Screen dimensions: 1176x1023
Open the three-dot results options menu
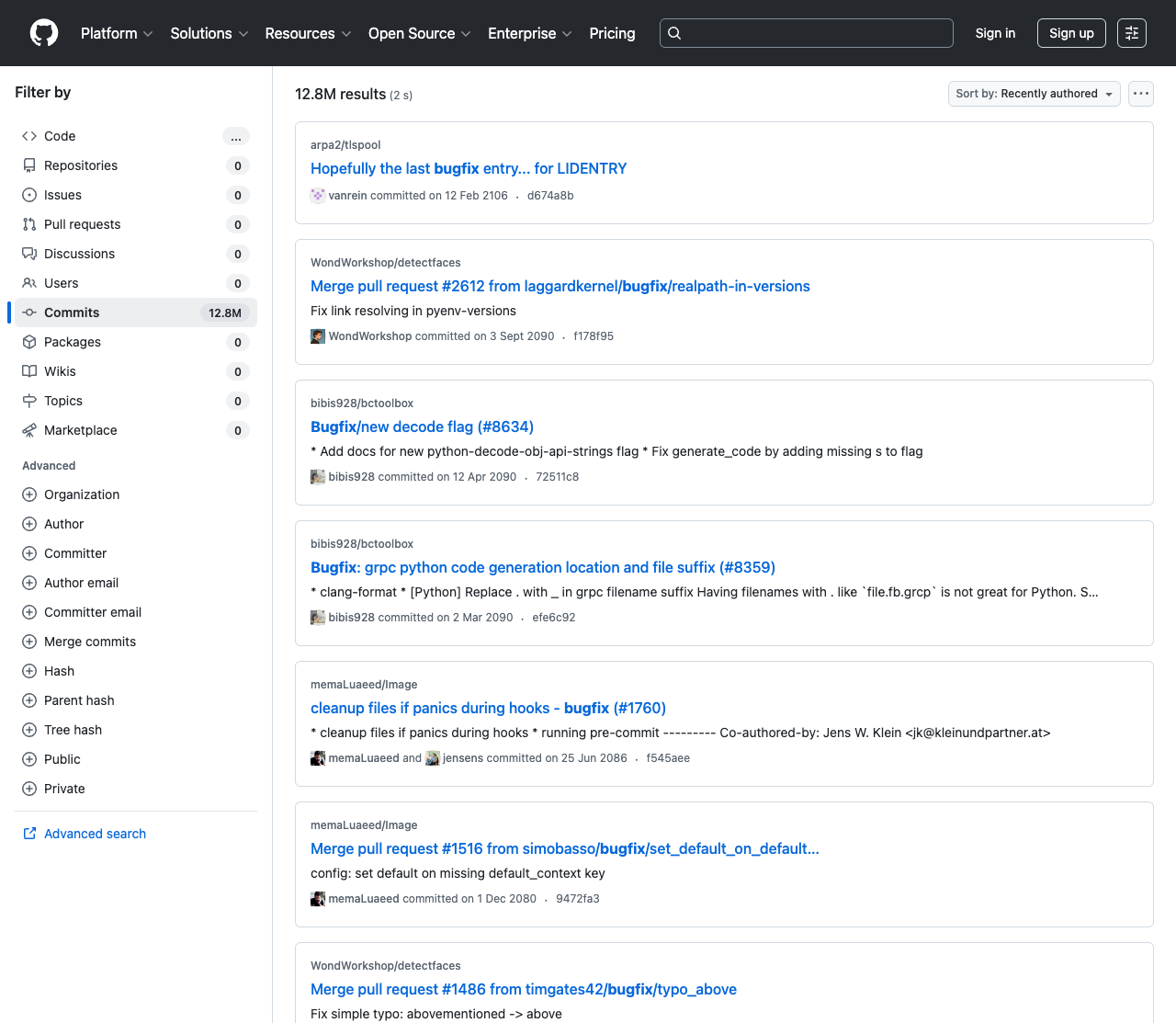click(1141, 94)
